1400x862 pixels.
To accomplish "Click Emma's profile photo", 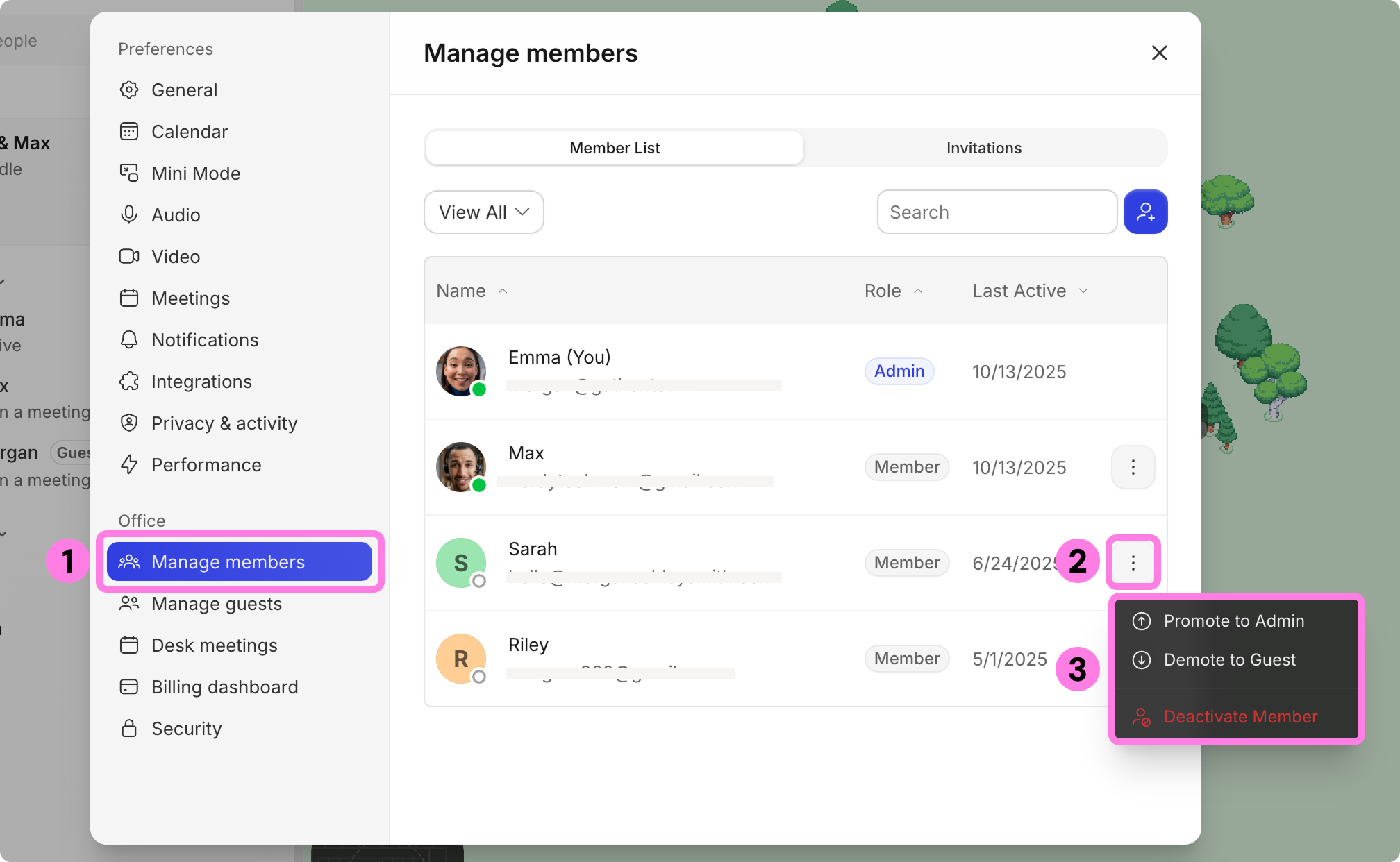I will pyautogui.click(x=461, y=371).
